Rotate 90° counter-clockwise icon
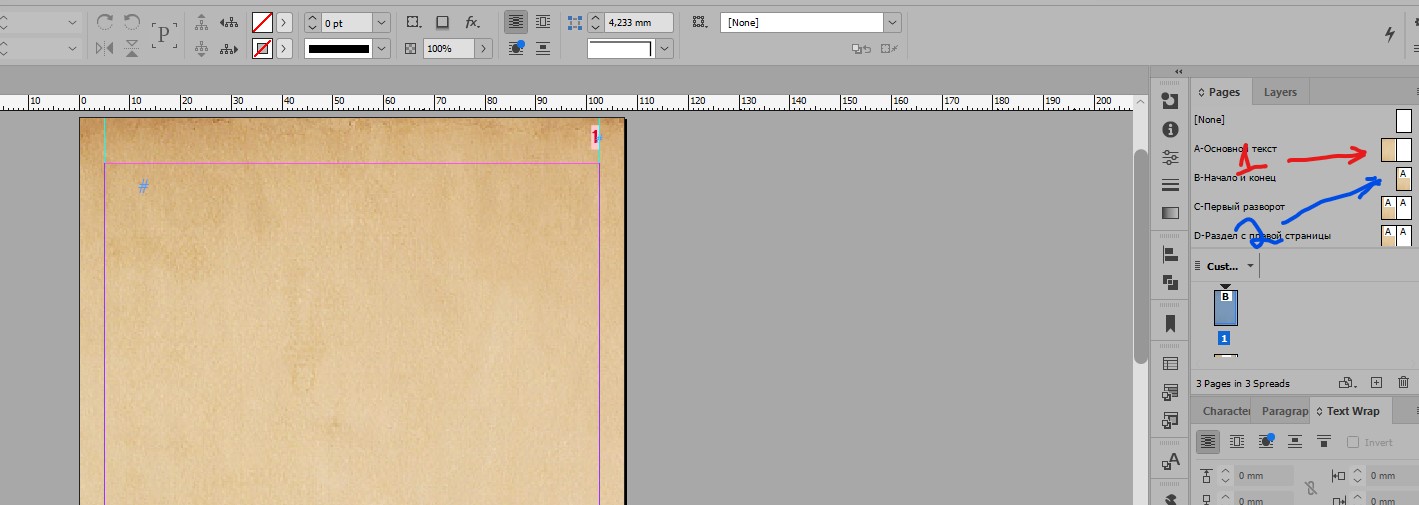The height and width of the screenshot is (505, 1419). point(132,22)
